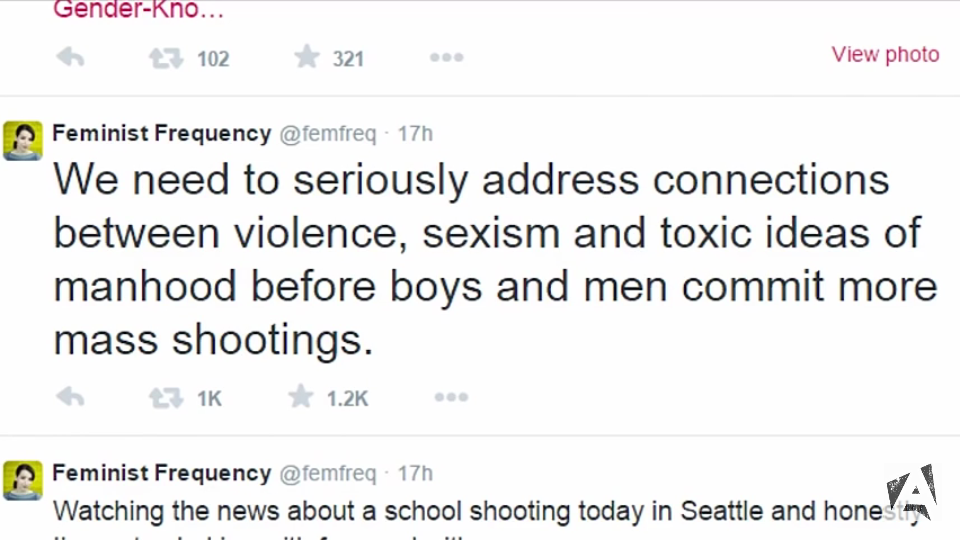Reply to the mass shootings tweet
This screenshot has height=540, width=960.
pyautogui.click(x=70, y=398)
